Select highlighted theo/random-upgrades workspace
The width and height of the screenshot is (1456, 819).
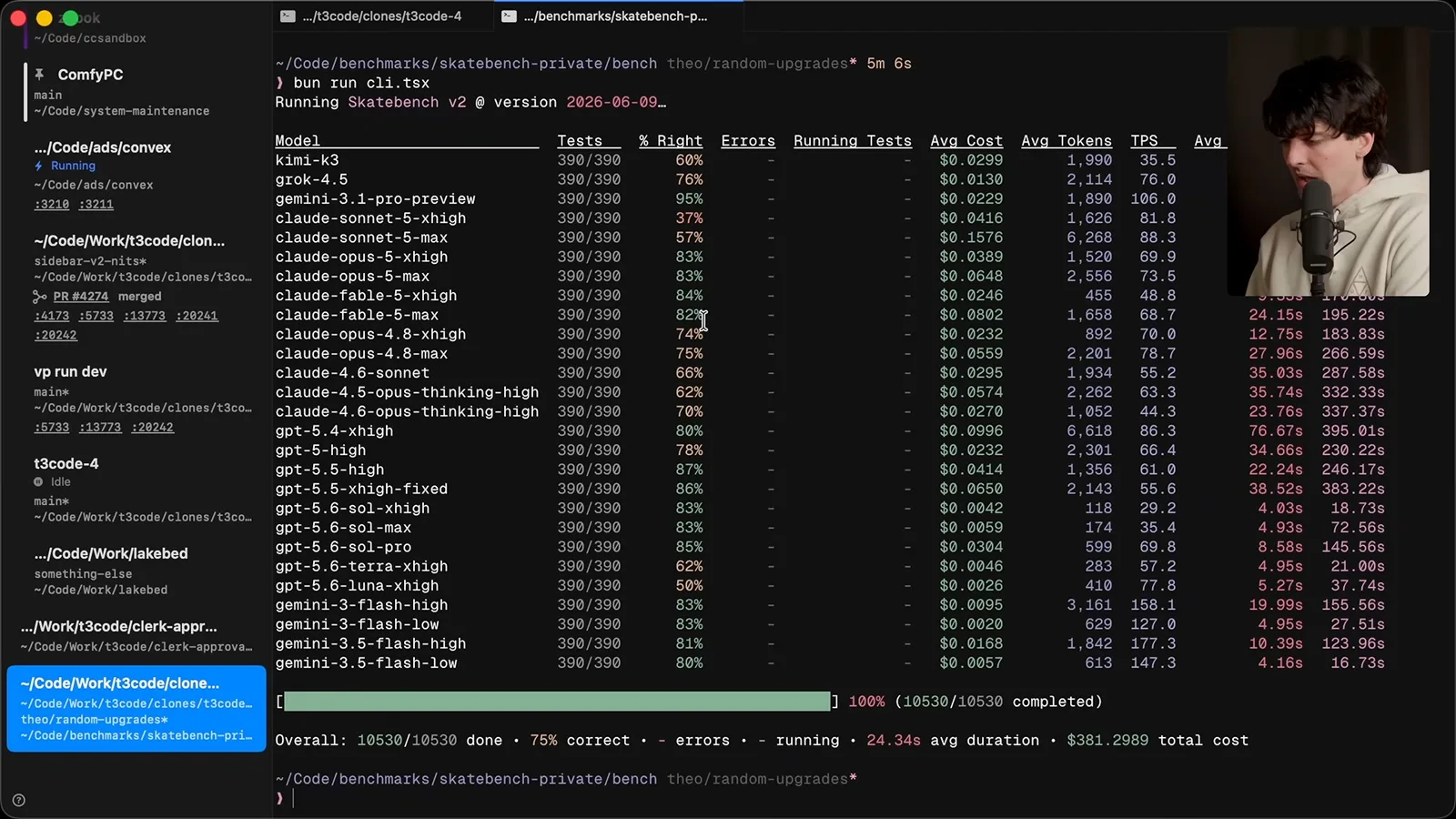(136, 708)
